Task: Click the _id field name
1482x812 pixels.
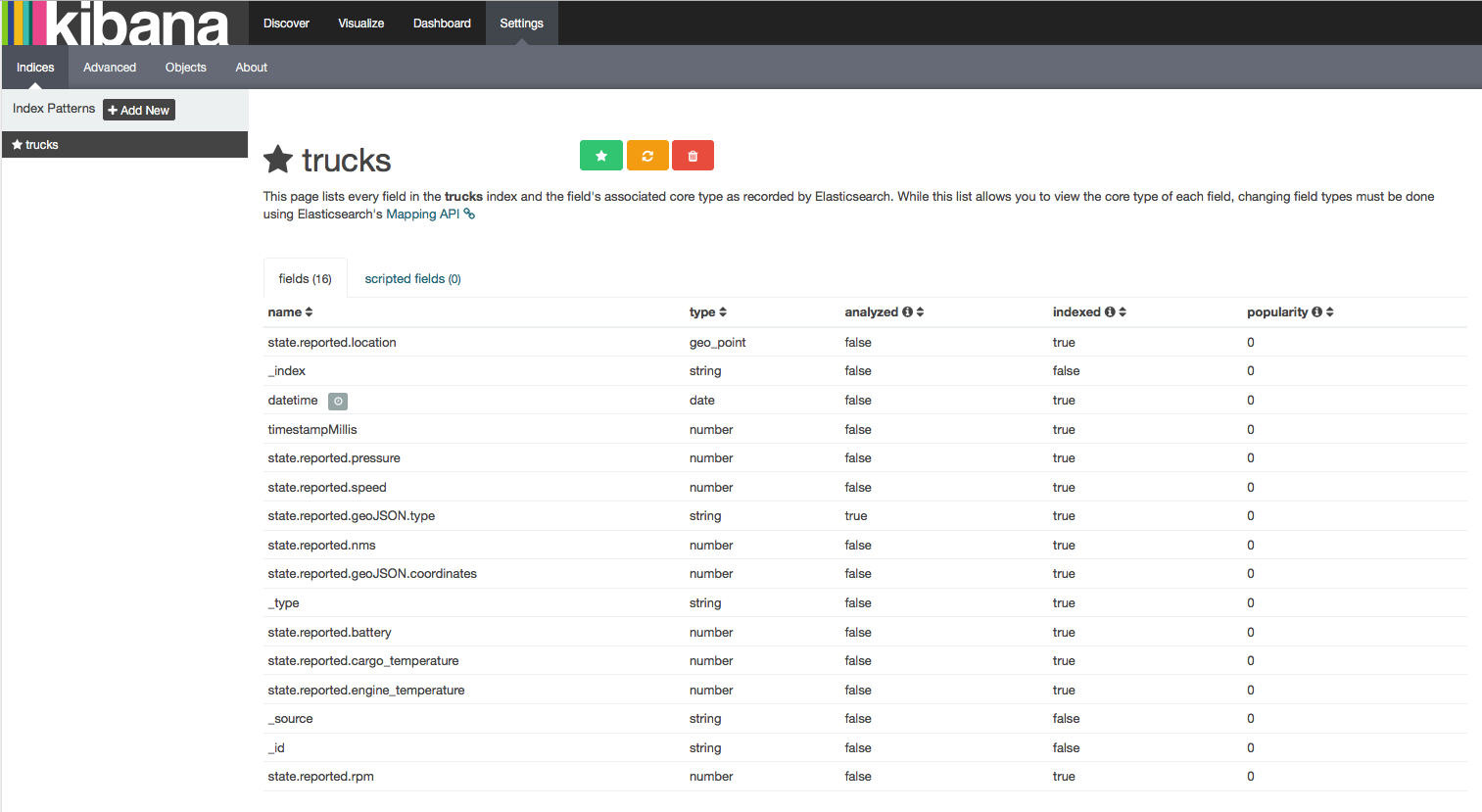Action: 276,748
